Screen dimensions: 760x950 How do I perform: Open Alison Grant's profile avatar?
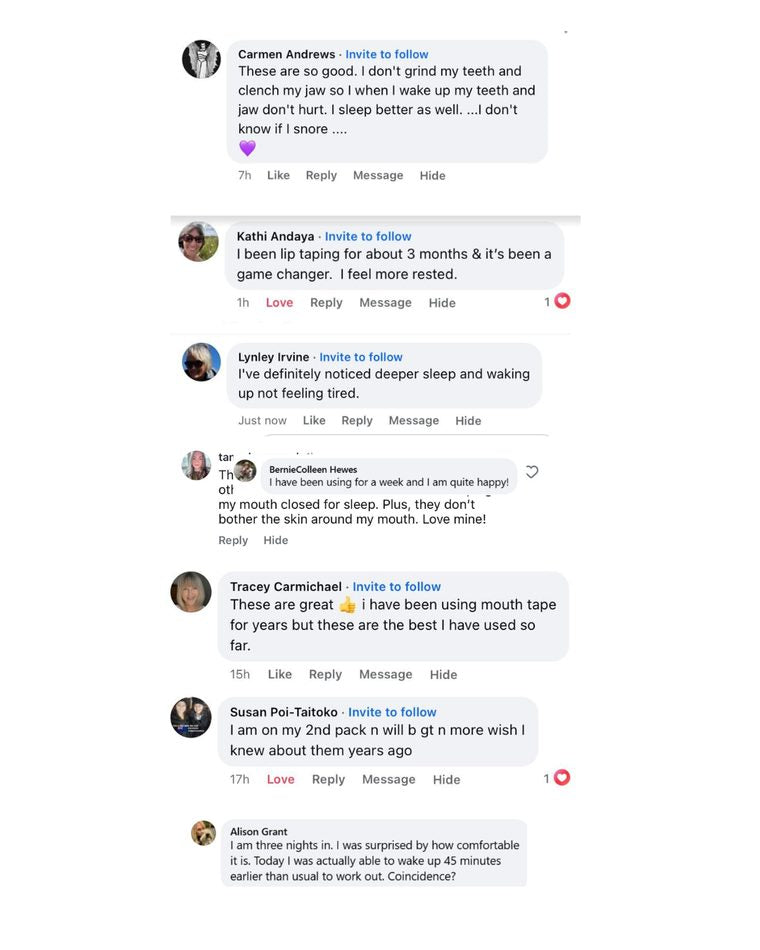(x=204, y=833)
